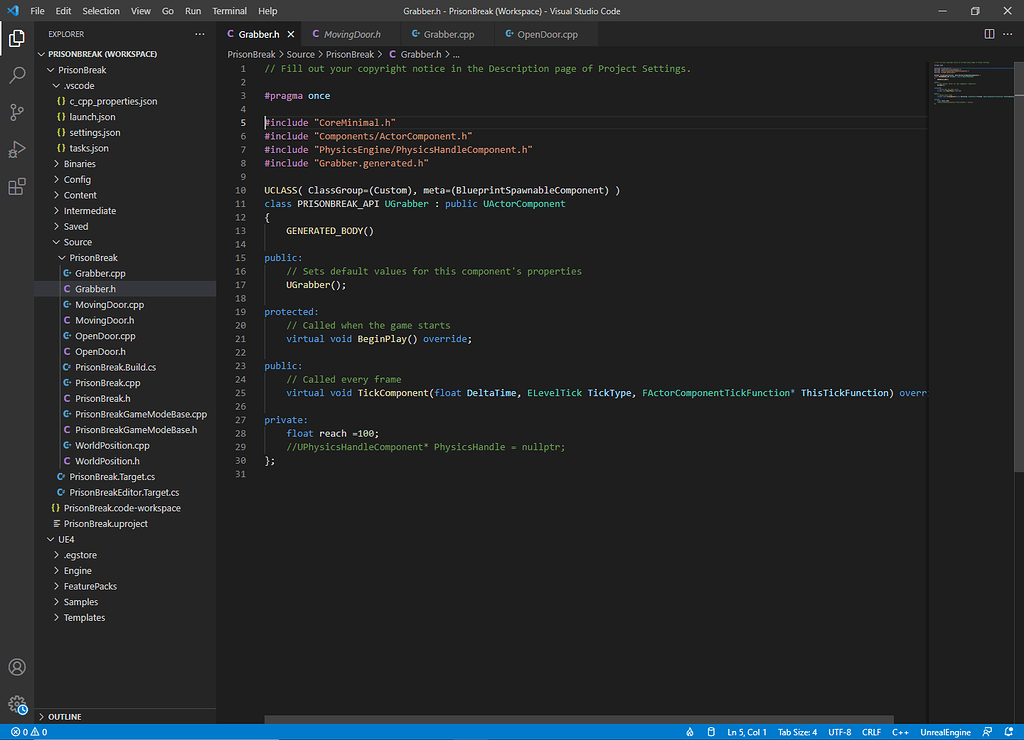The image size is (1024, 740).
Task: Open the Source Control view
Action: pos(14,112)
